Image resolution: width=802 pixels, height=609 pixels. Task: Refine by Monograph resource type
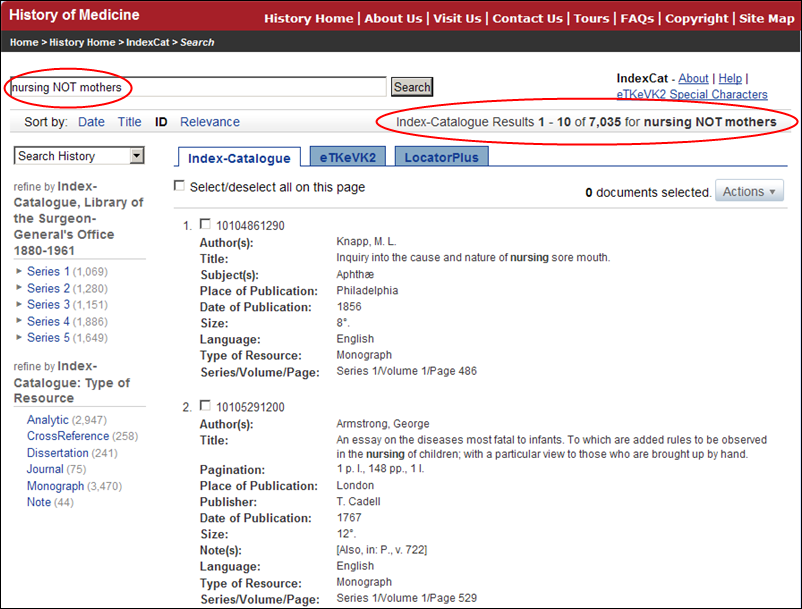click(55, 486)
